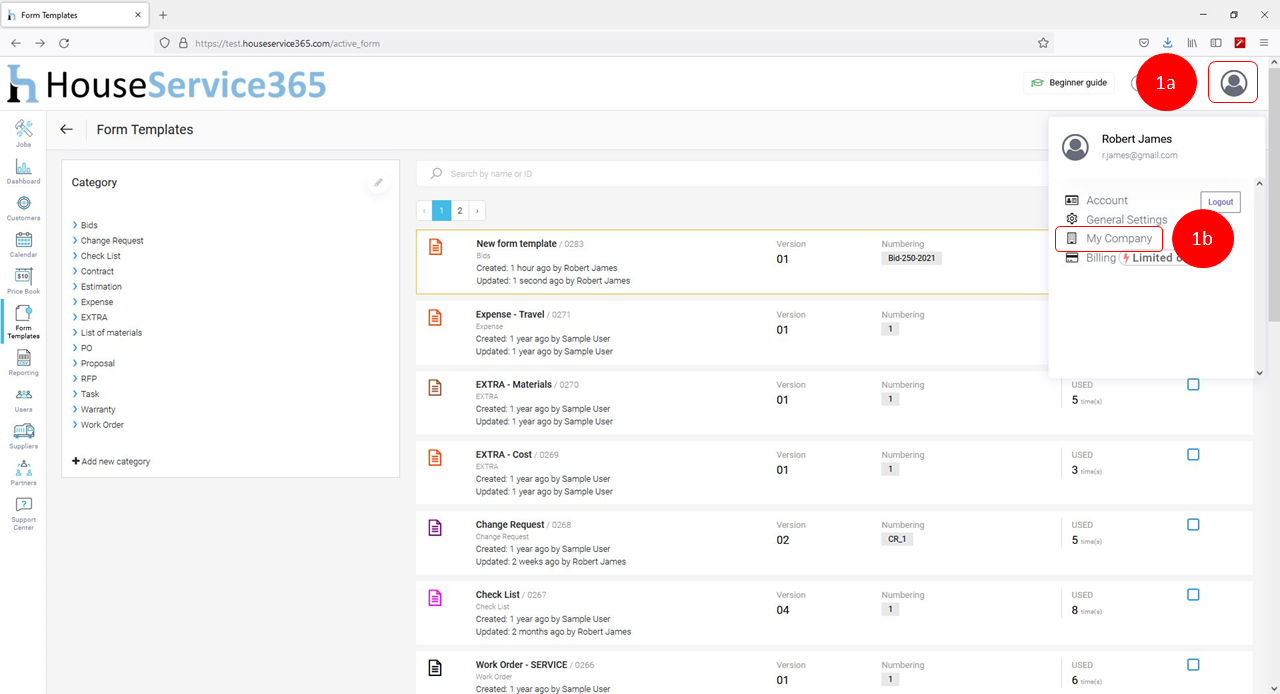Click the Check List document icon

coord(435,597)
